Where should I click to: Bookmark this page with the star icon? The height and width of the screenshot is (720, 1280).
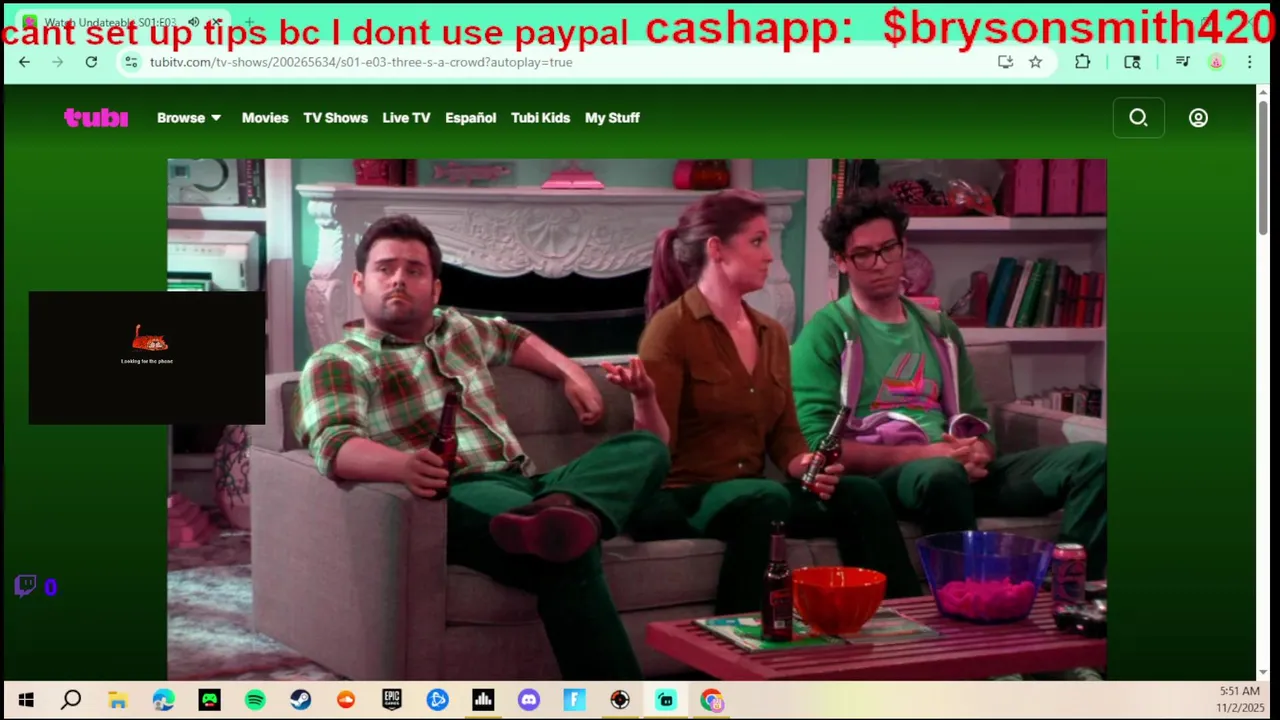pos(1035,62)
